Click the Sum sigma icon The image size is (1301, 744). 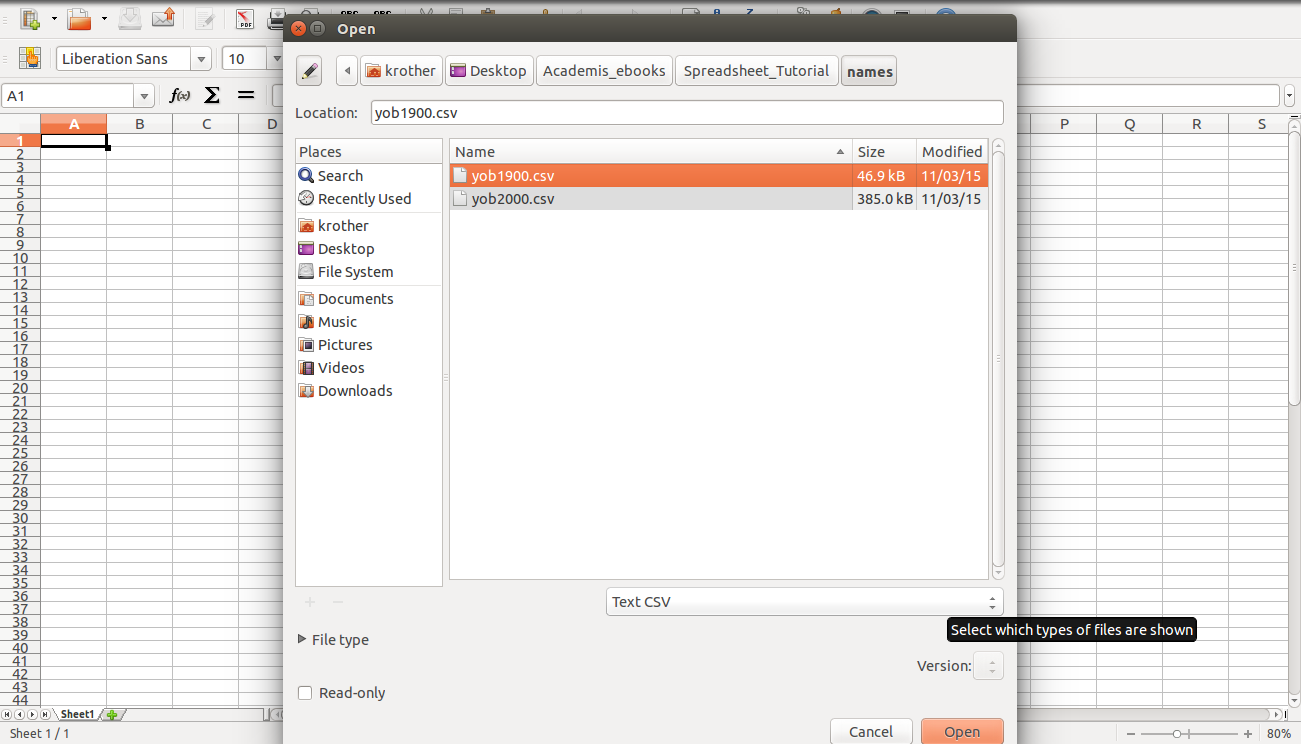(x=212, y=95)
